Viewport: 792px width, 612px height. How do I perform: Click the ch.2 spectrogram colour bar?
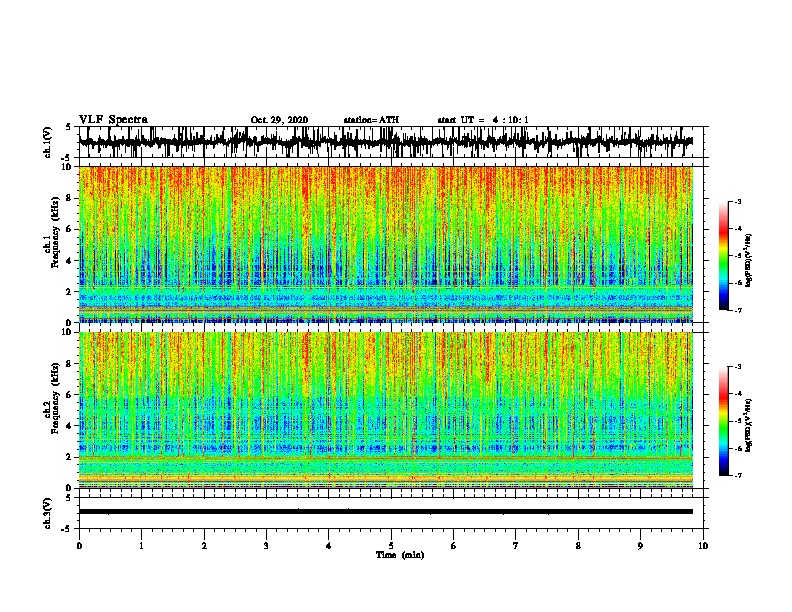(723, 421)
